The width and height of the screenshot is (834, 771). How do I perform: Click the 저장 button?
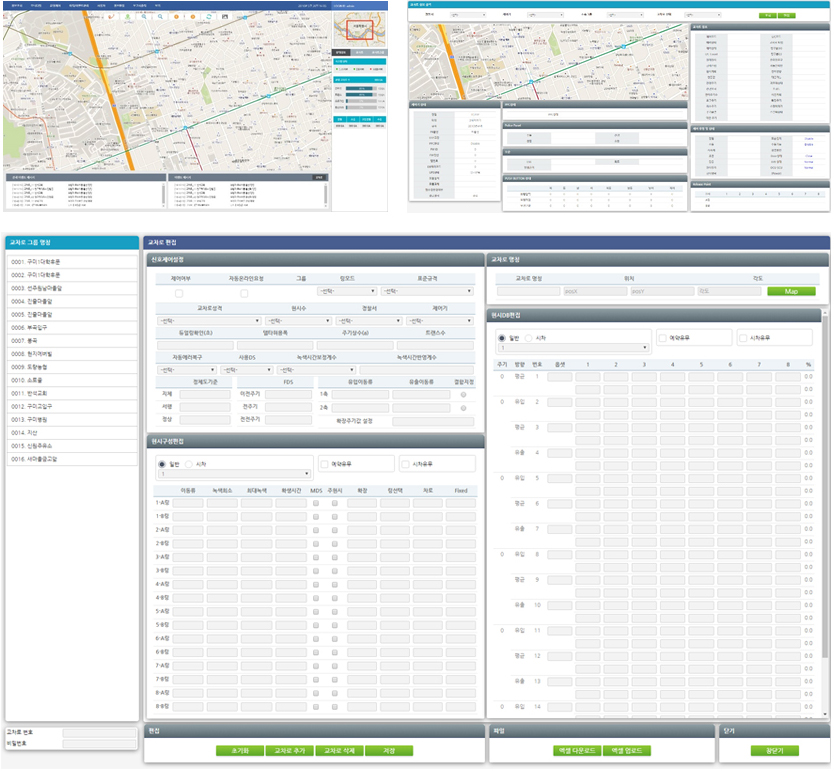[389, 750]
